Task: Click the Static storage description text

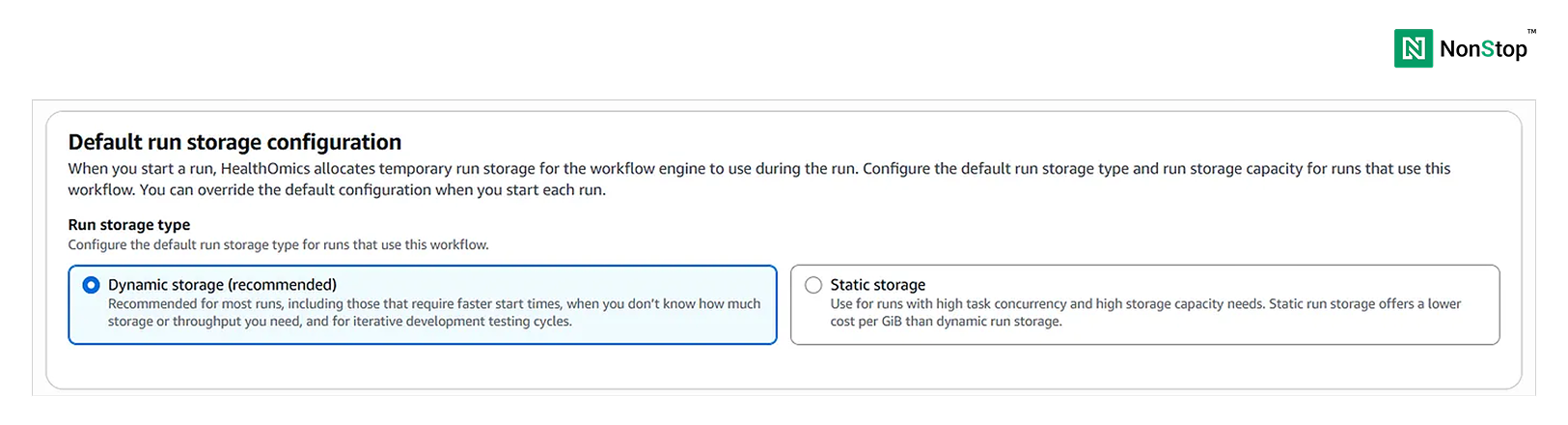Action: pos(1145,312)
